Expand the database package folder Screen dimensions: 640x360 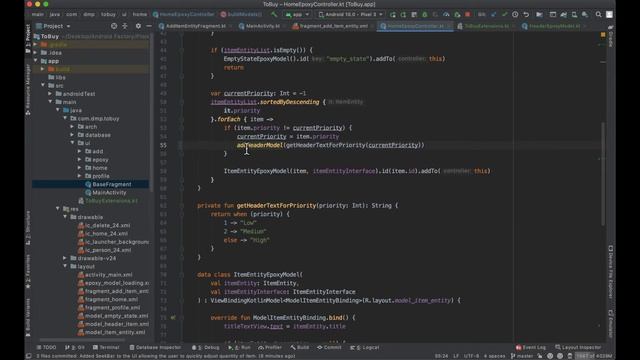[72, 135]
